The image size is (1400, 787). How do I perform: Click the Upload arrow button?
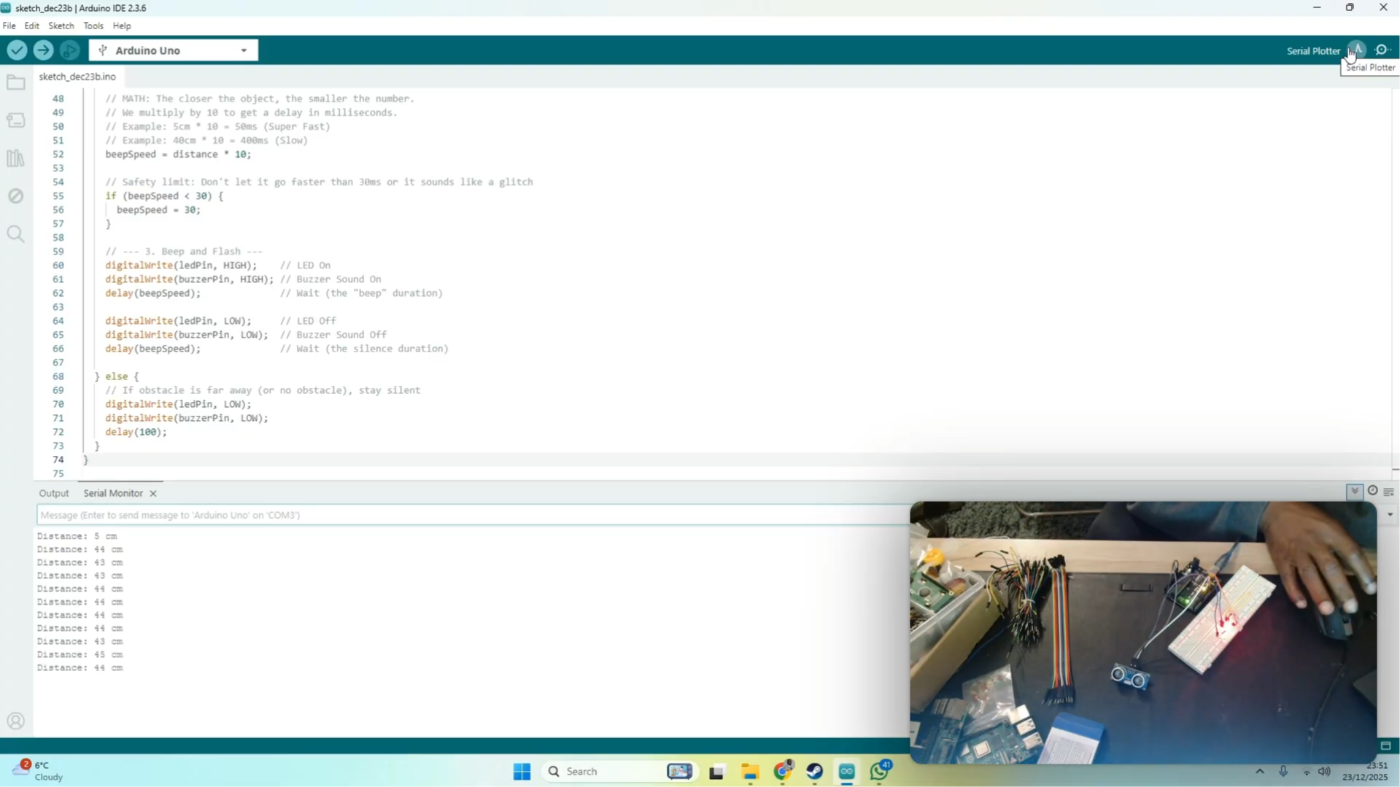(x=43, y=50)
